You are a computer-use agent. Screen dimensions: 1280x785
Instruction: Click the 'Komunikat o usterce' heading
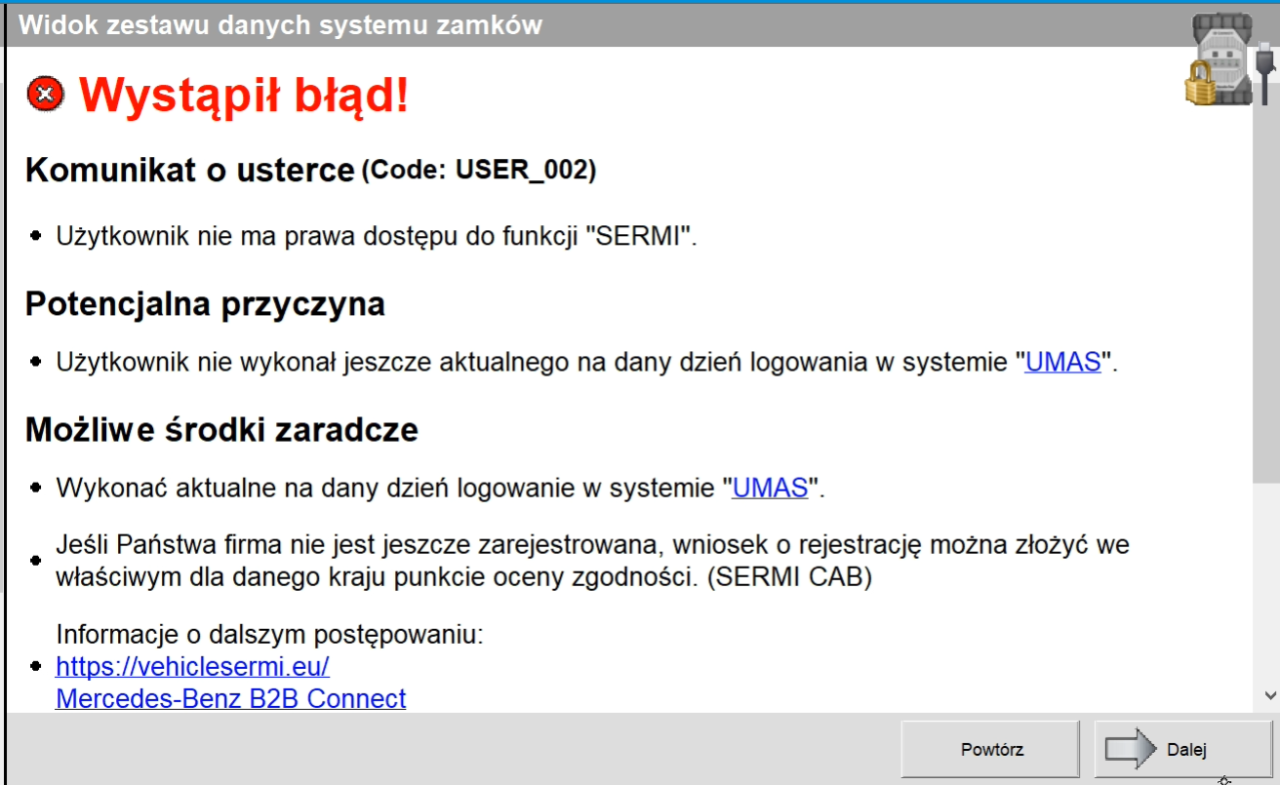pos(190,170)
